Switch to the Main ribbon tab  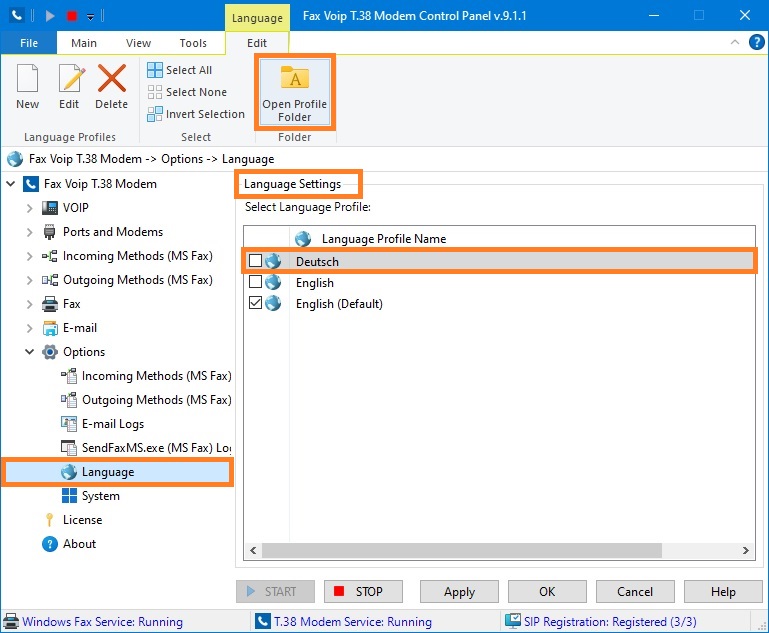coord(84,43)
